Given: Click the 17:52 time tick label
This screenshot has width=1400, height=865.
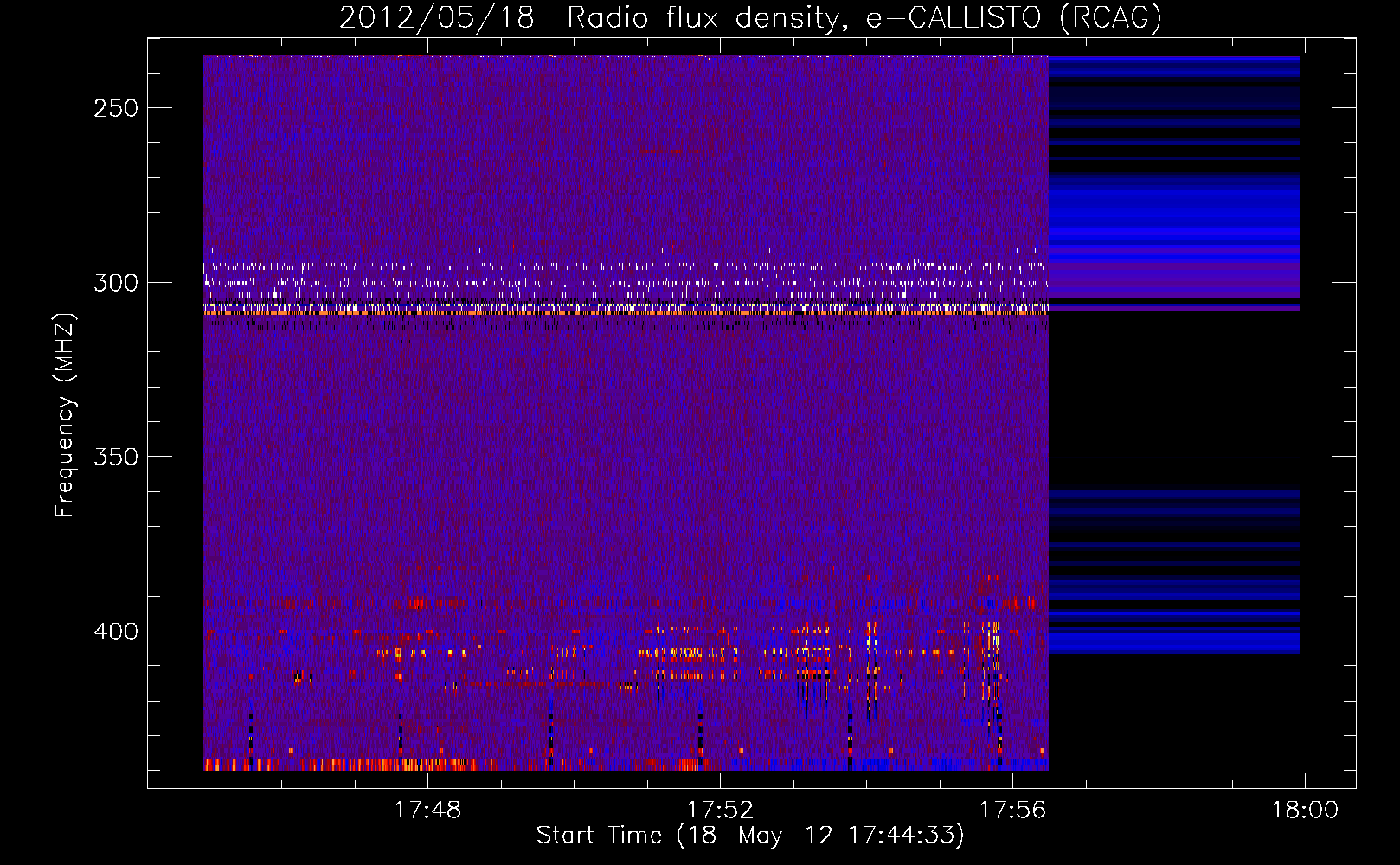Looking at the screenshot, I should click(720, 811).
